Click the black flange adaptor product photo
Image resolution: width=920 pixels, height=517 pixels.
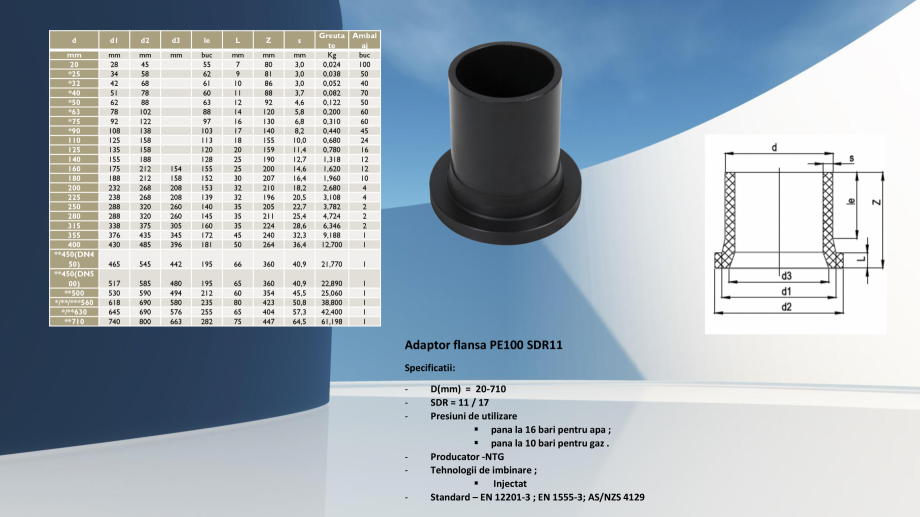tap(506, 143)
